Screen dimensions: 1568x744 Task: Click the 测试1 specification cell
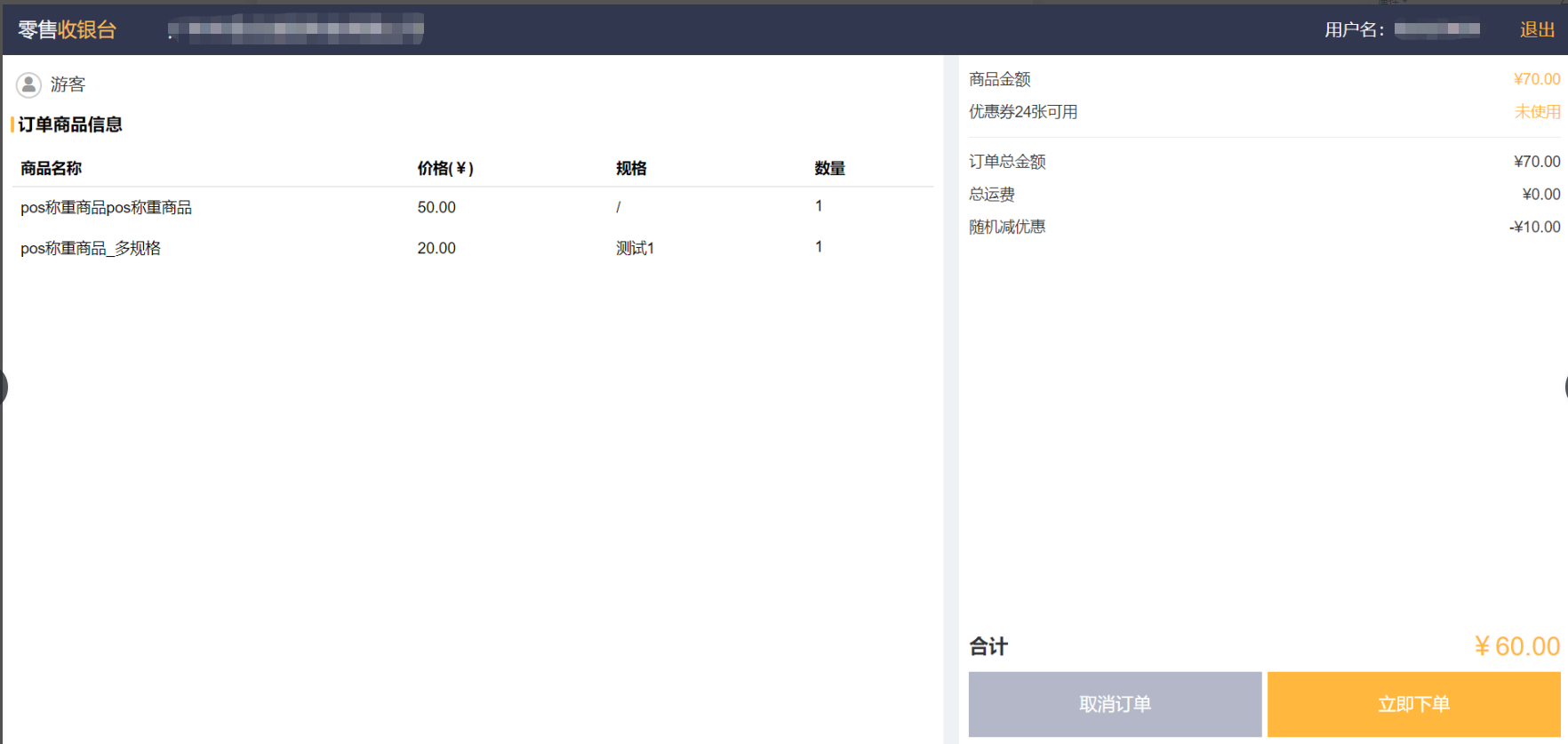[x=635, y=249]
